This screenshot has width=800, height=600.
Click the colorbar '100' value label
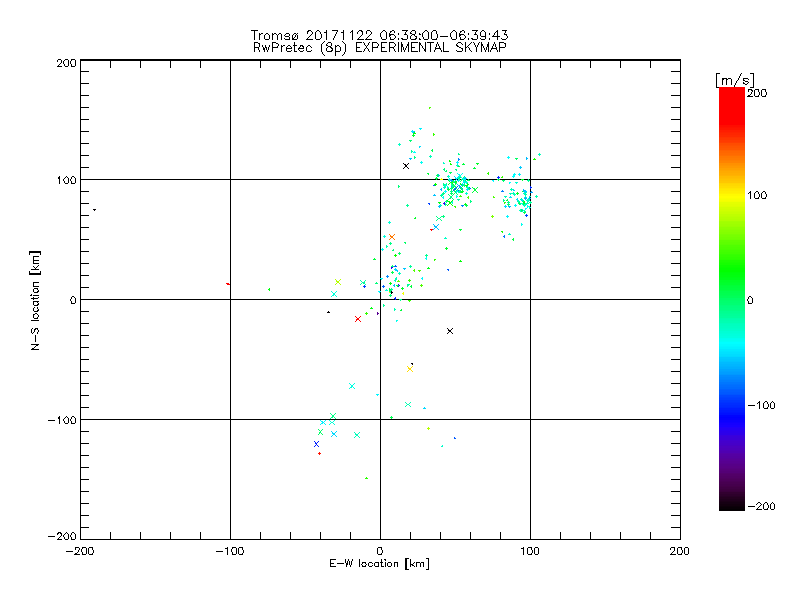(x=757, y=195)
